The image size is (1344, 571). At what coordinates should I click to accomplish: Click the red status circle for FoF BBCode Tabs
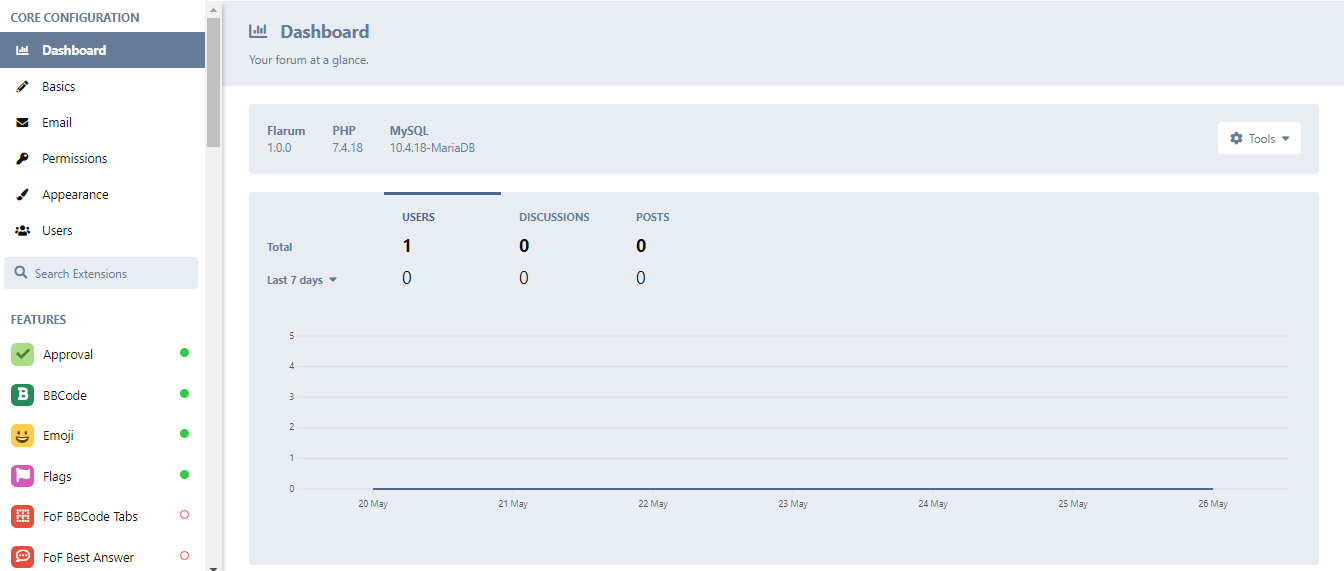[x=184, y=515]
